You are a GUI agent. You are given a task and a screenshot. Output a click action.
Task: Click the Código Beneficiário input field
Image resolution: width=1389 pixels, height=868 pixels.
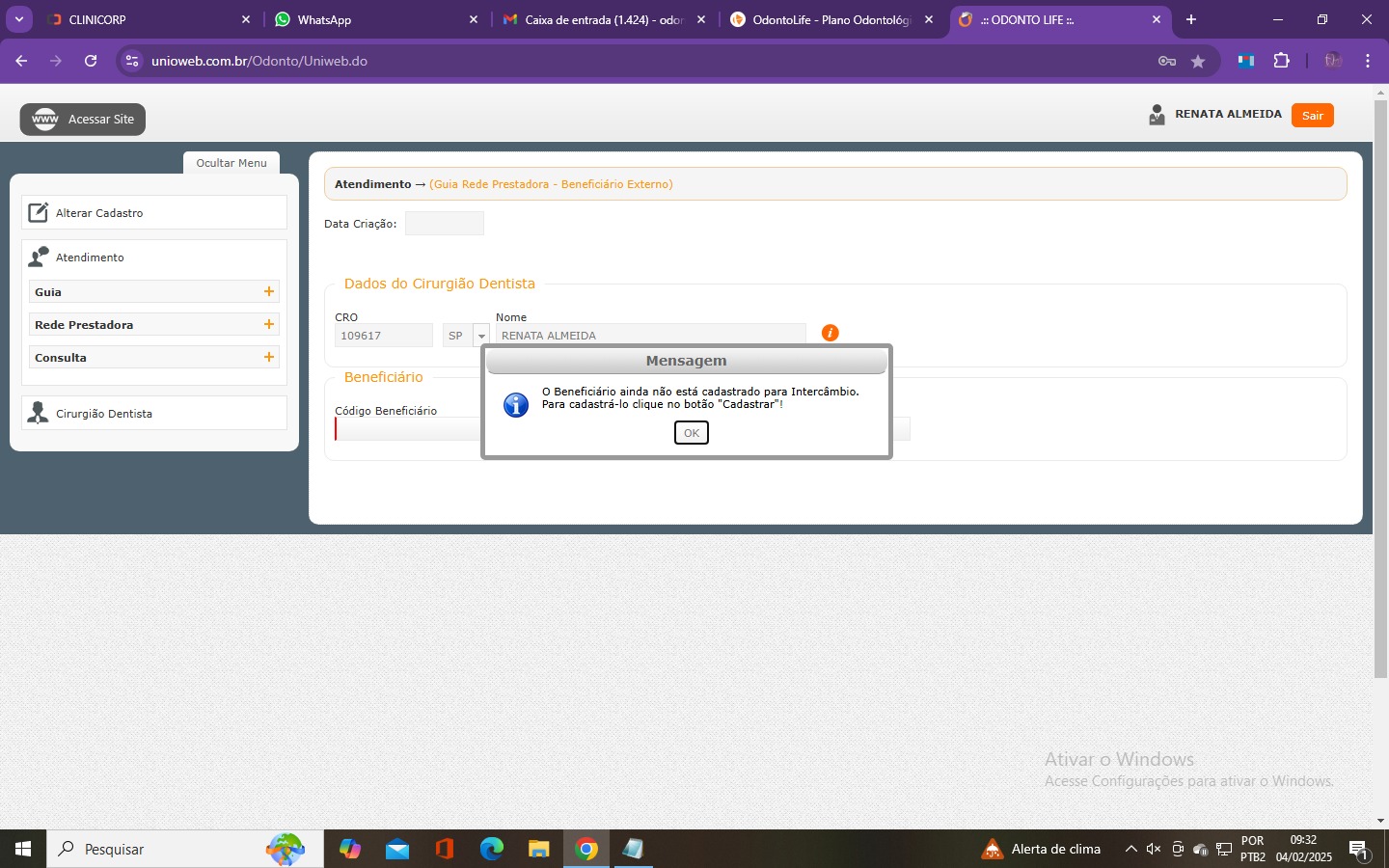[408, 429]
